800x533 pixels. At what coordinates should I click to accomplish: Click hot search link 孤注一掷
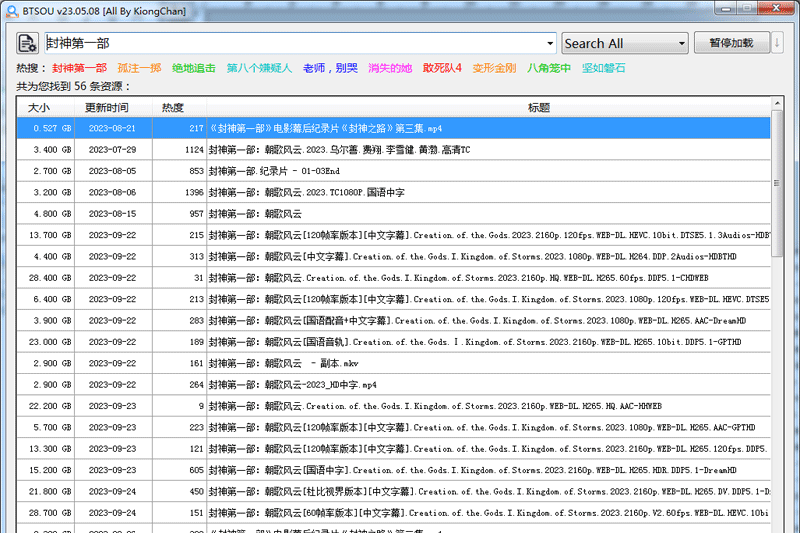tap(139, 68)
